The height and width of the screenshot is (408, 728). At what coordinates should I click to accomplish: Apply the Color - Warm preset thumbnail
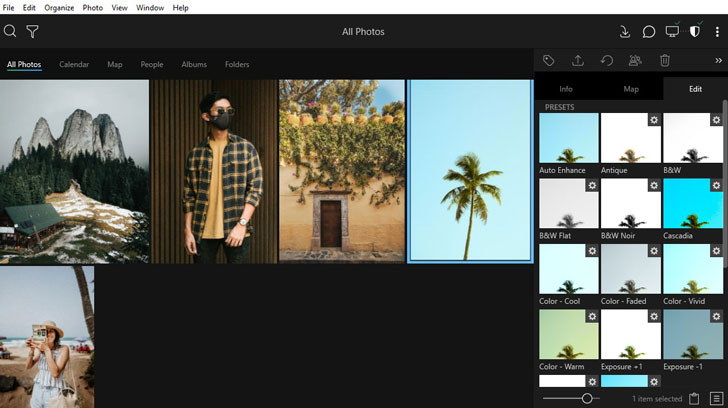pyautogui.click(x=569, y=334)
